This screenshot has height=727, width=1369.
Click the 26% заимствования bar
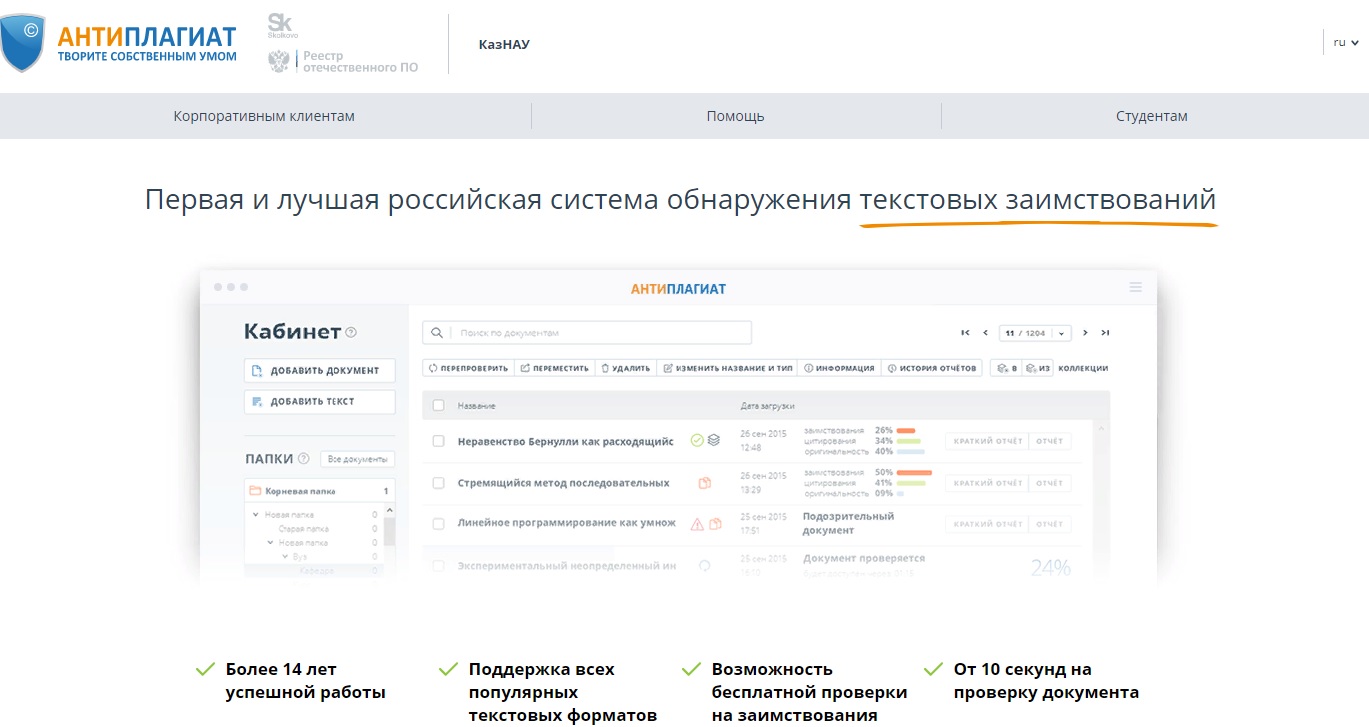[907, 430]
